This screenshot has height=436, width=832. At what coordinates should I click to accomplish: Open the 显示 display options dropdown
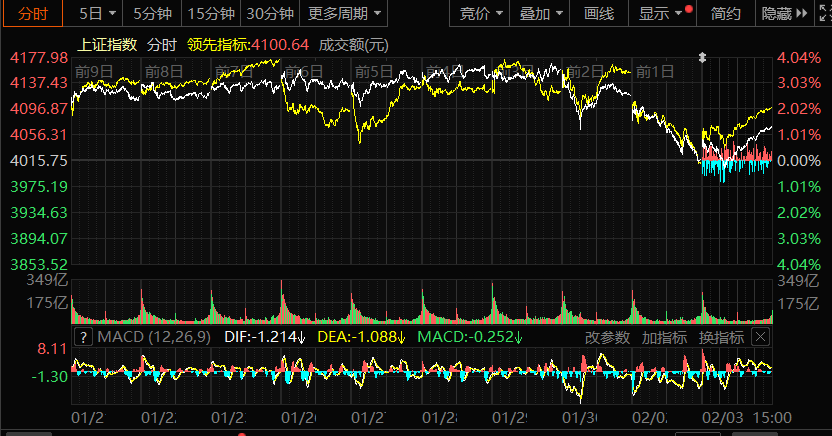pyautogui.click(x=661, y=13)
